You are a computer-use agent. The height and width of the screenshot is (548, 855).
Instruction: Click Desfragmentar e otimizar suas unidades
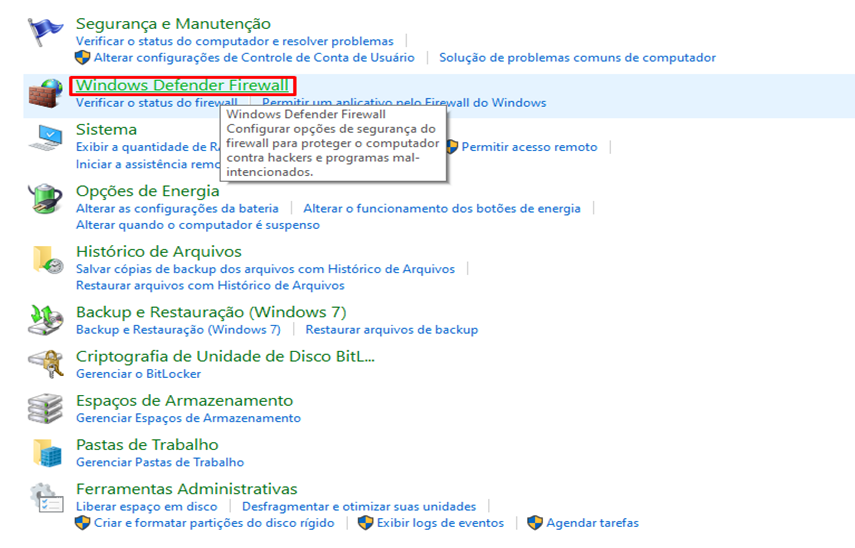tap(359, 507)
